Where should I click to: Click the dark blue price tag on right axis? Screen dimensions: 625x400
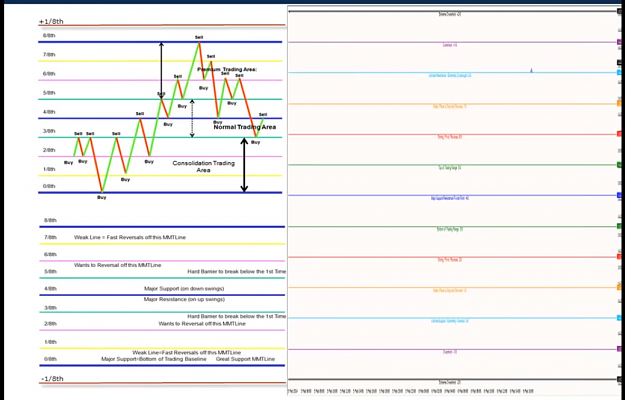(x=619, y=195)
